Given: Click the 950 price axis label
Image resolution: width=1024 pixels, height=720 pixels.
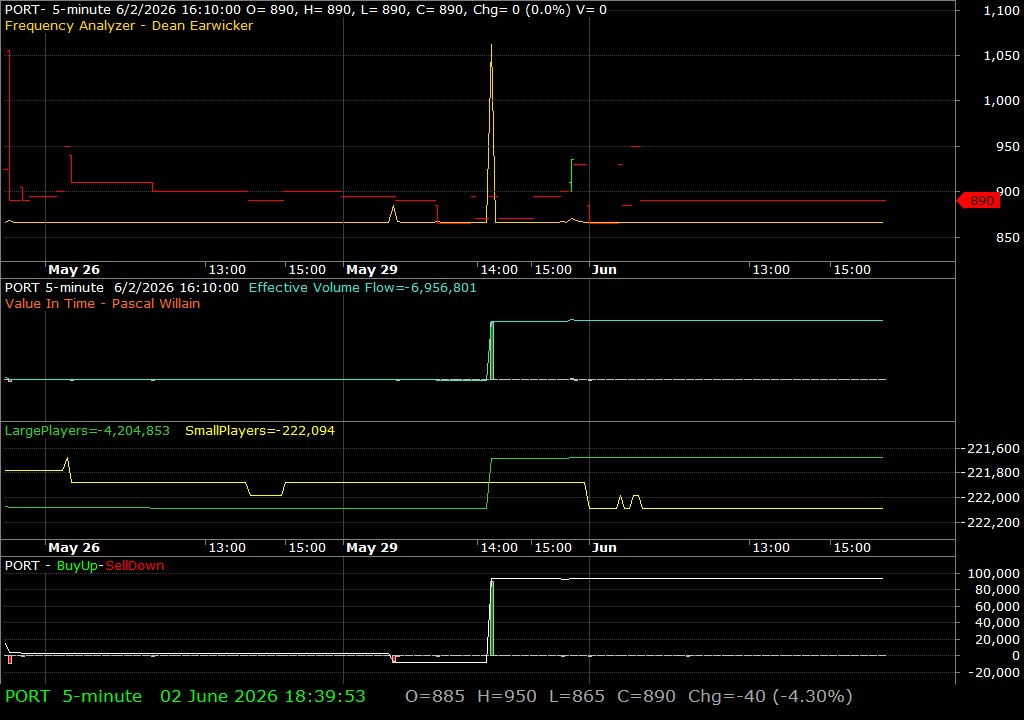Looking at the screenshot, I should pos(1007,146).
